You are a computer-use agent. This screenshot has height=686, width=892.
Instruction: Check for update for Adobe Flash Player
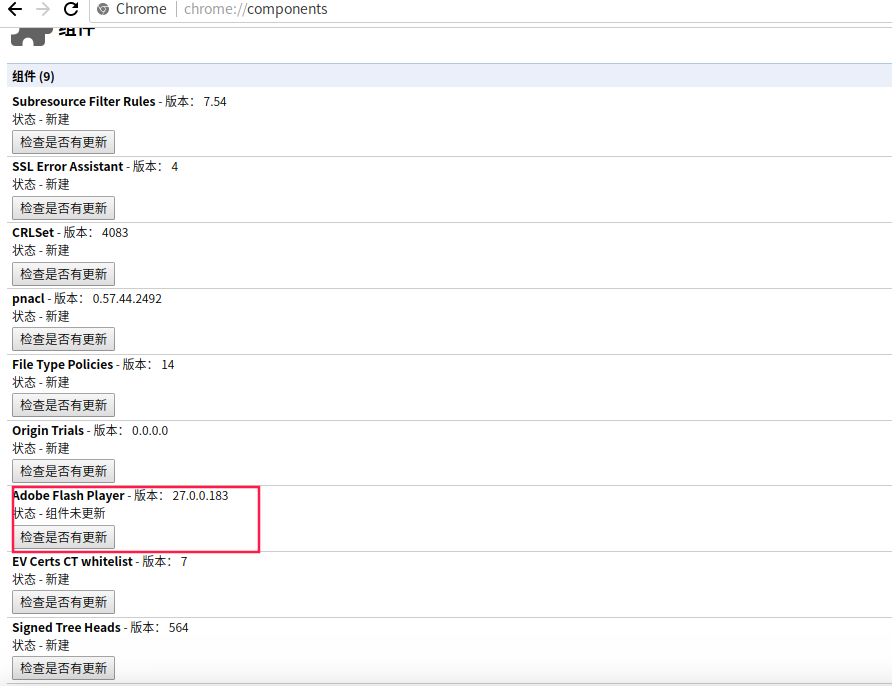63,537
